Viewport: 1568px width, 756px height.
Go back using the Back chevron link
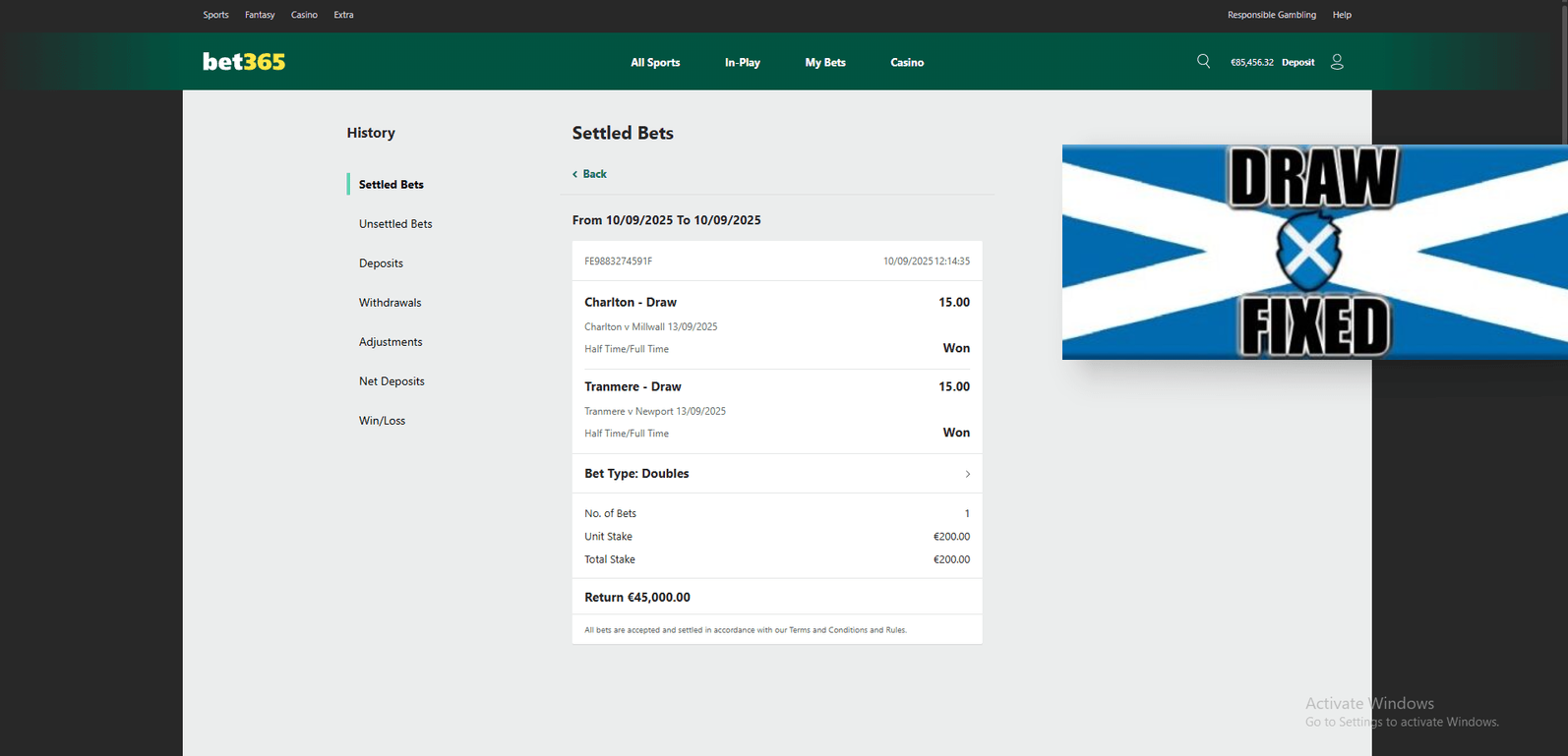[x=589, y=174]
